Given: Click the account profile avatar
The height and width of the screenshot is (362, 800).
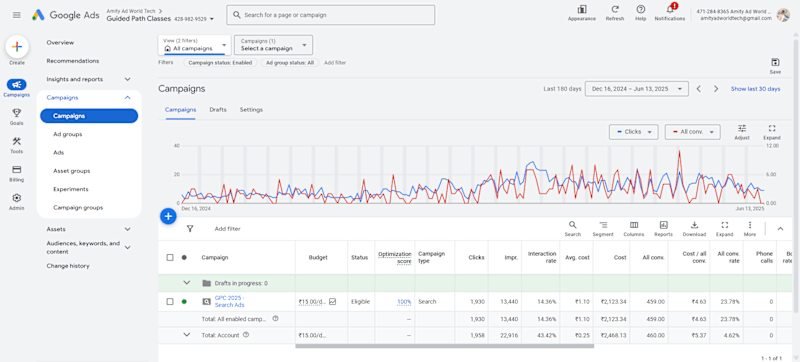Looking at the screenshot, I should tap(783, 15).
